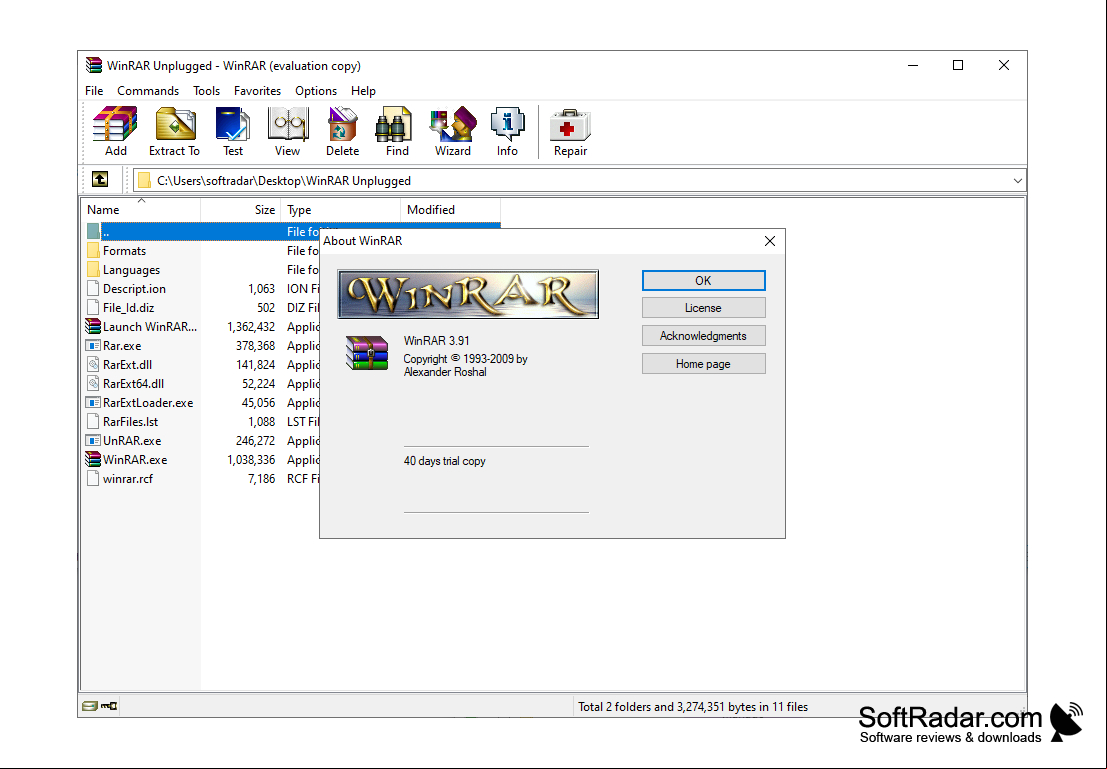Sort by the Type column header
The width and height of the screenshot is (1107, 769).
(340, 210)
